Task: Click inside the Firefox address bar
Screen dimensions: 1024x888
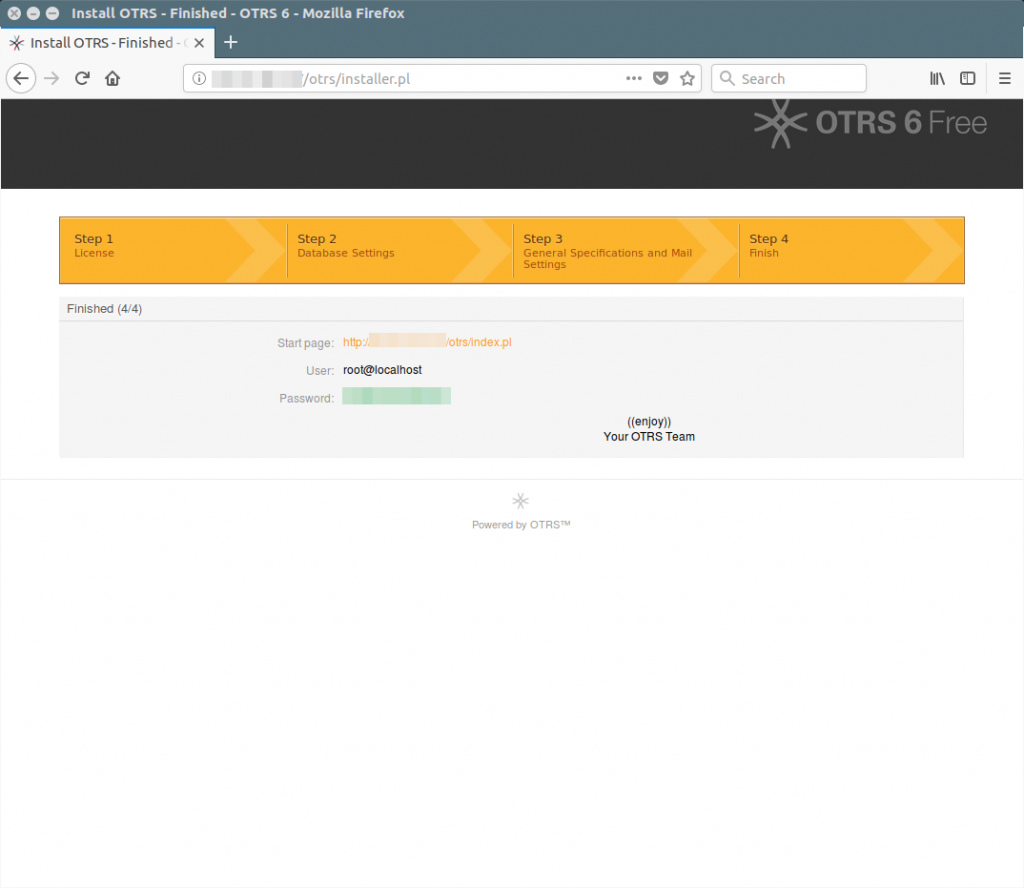Action: click(x=420, y=77)
